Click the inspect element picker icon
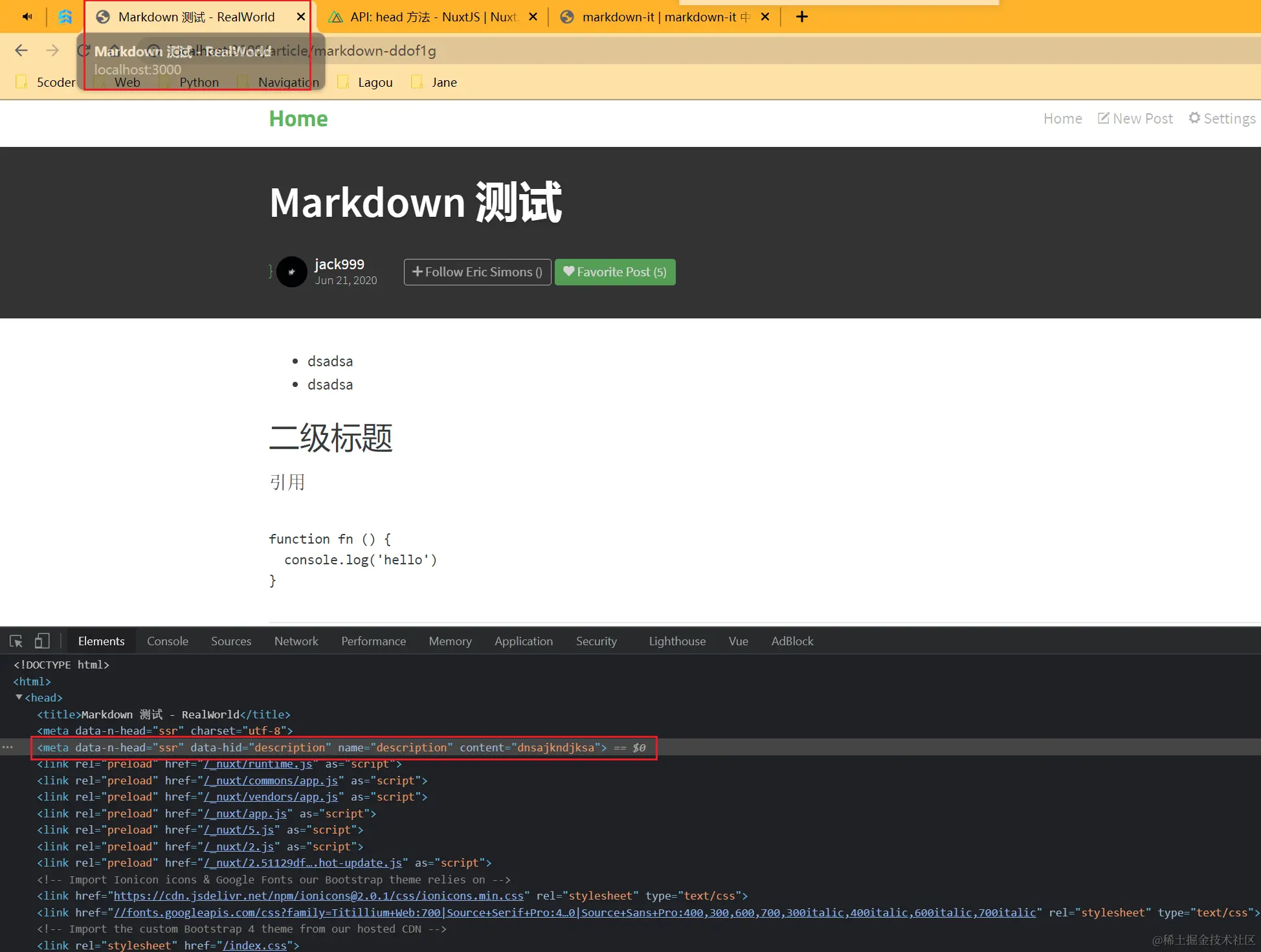1261x952 pixels. [x=16, y=641]
